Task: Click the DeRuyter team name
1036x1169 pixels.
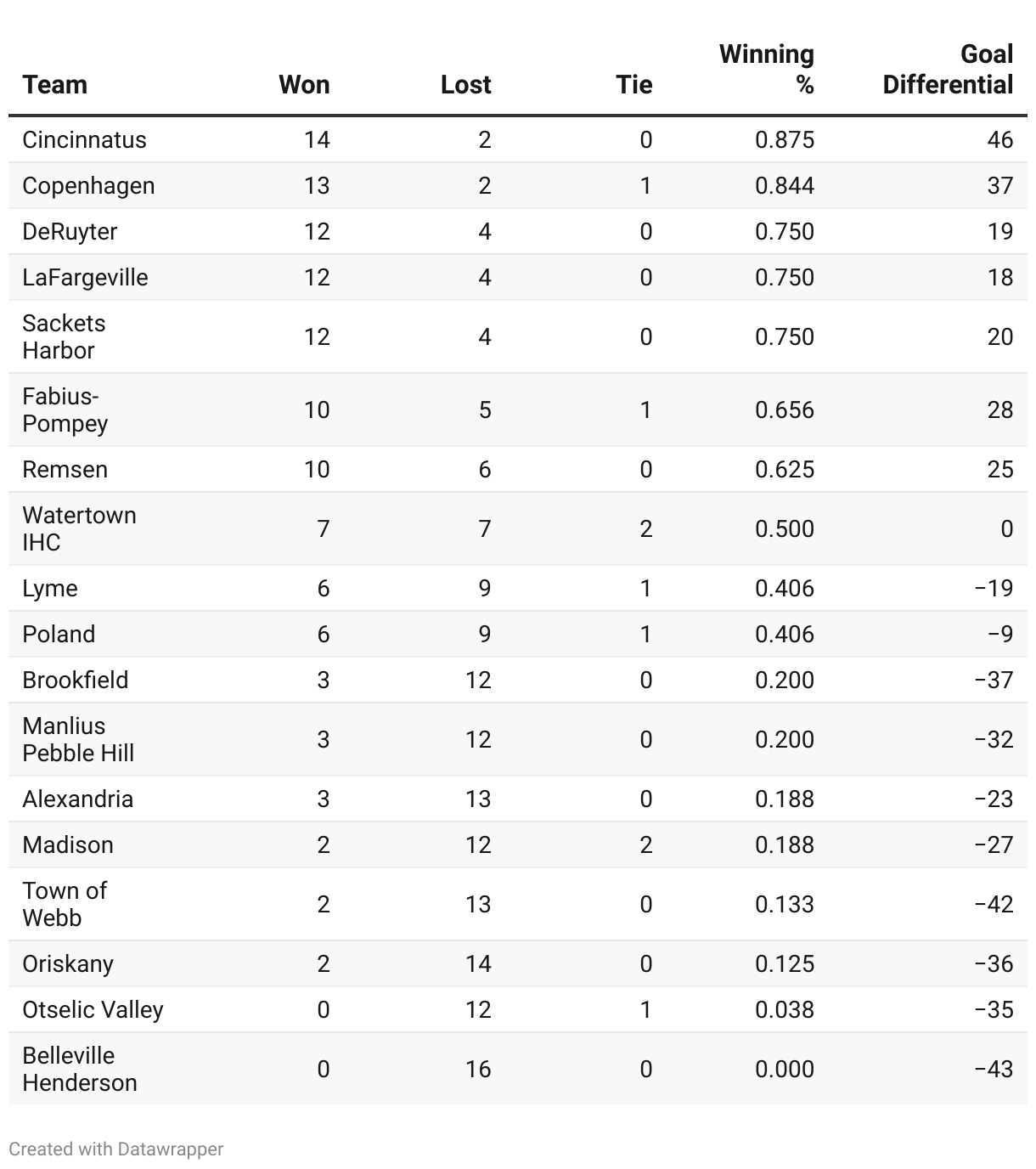Action: pyautogui.click(x=70, y=231)
